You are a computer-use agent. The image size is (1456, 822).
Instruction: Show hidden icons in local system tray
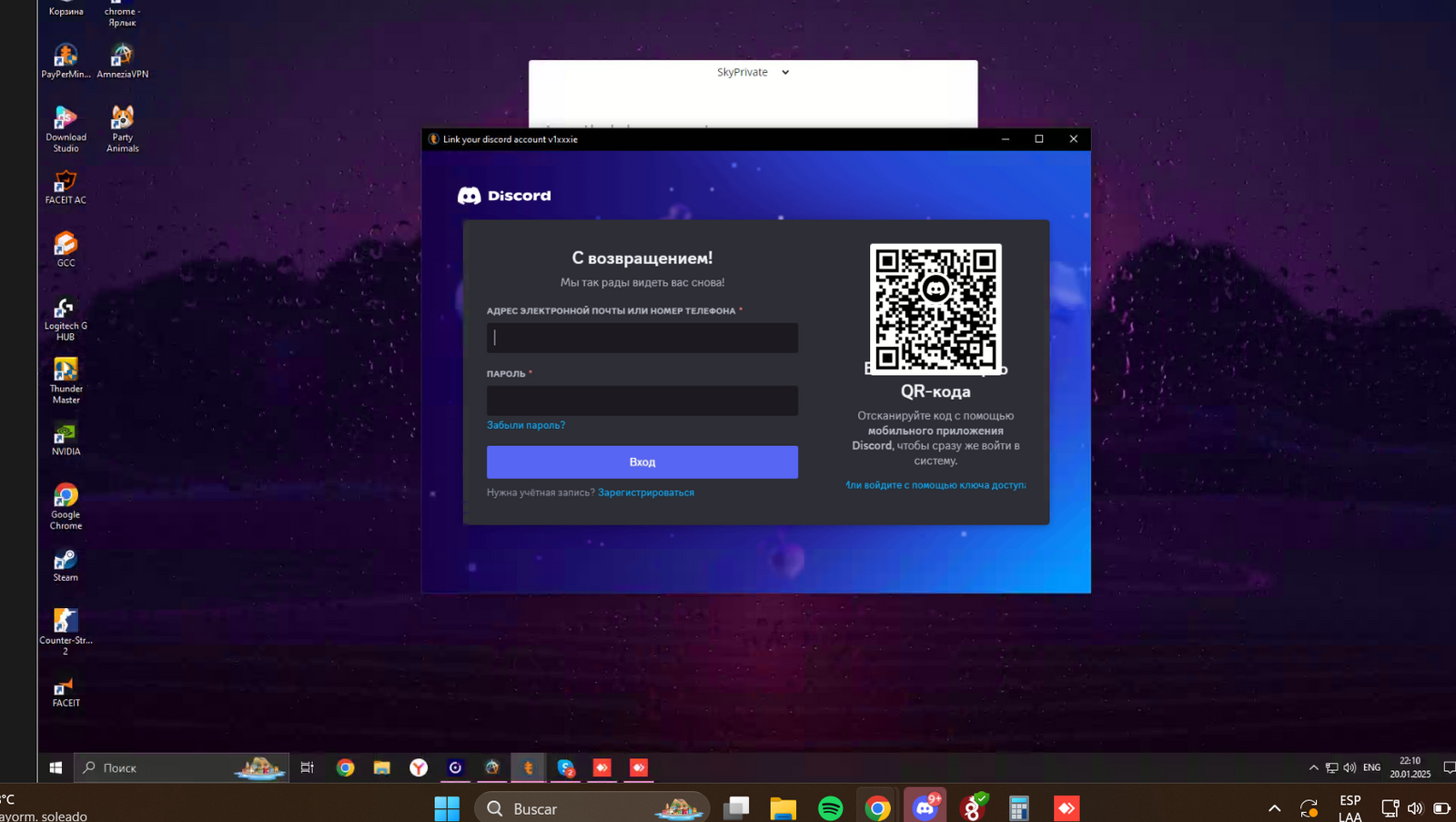tap(1274, 807)
